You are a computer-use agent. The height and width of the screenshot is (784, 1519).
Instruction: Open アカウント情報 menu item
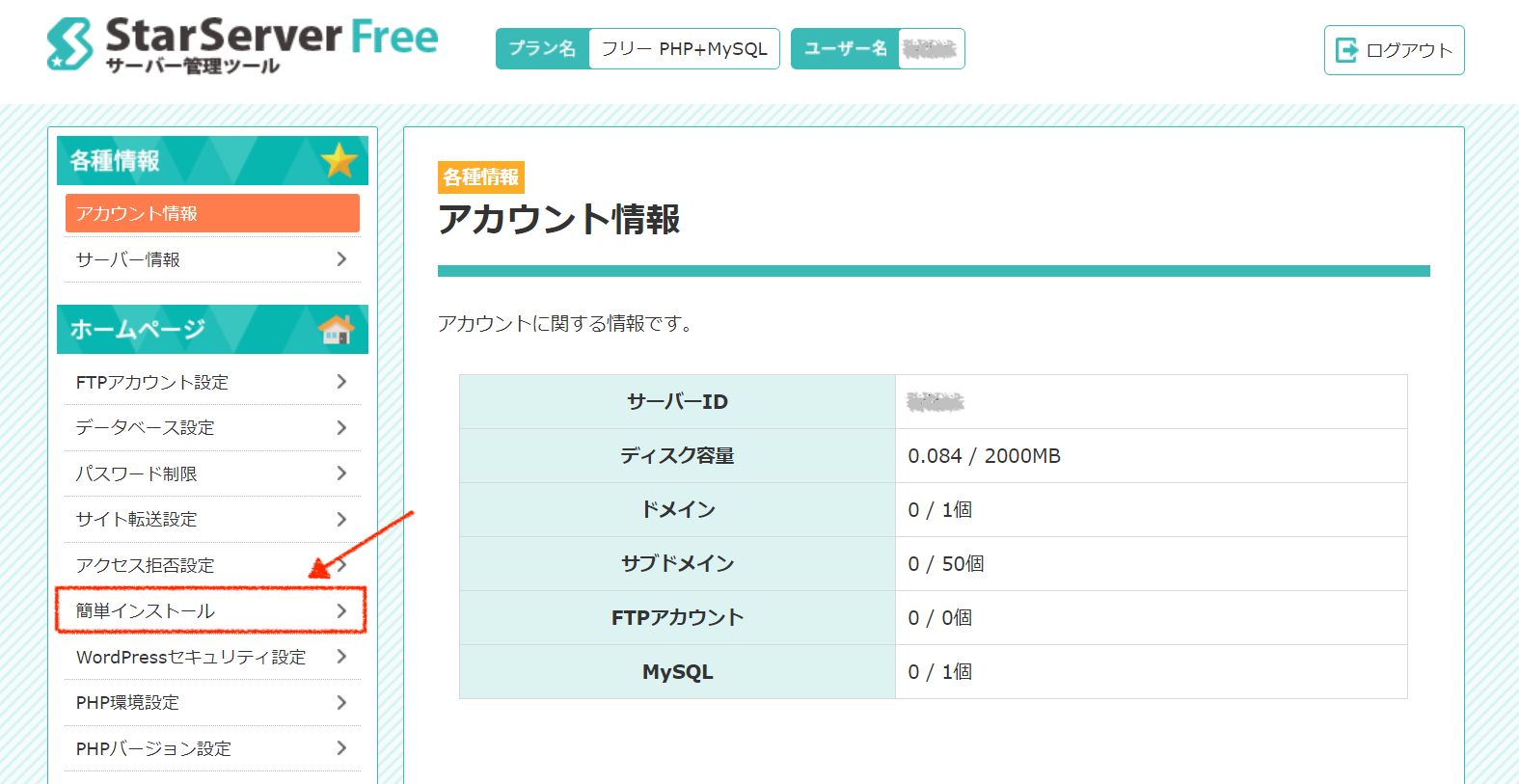tap(212, 213)
